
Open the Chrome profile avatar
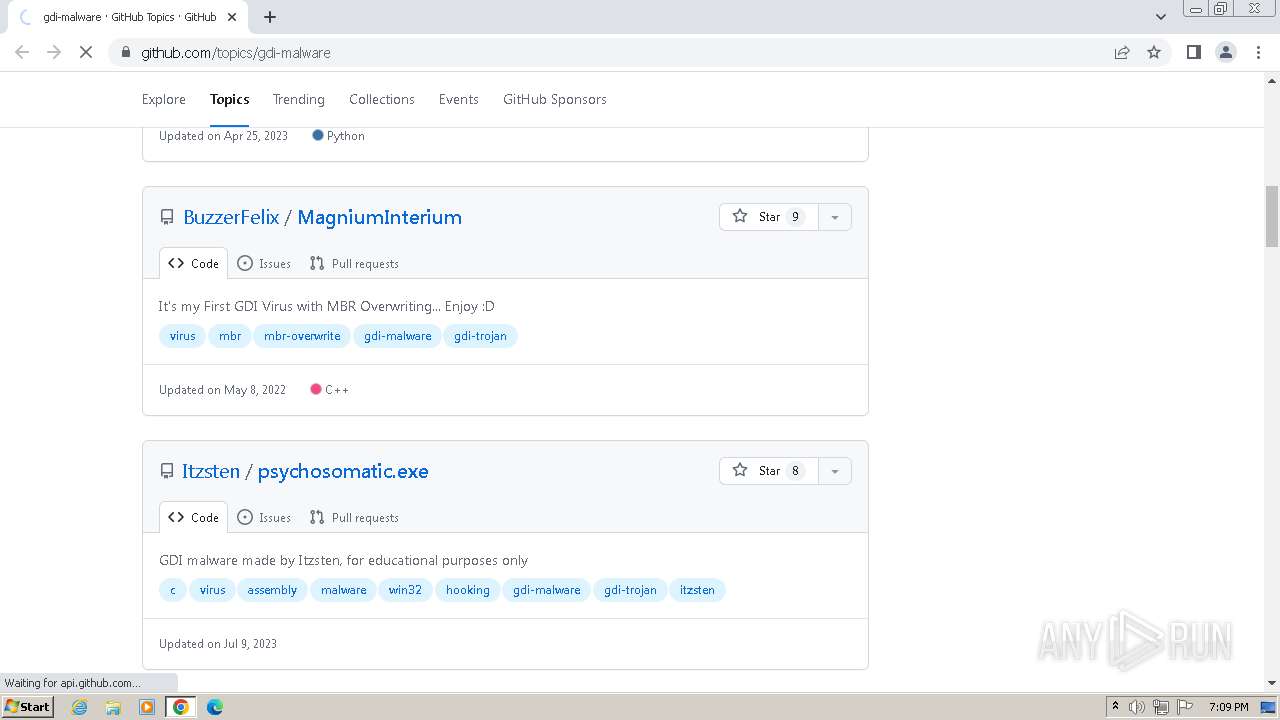1226,52
